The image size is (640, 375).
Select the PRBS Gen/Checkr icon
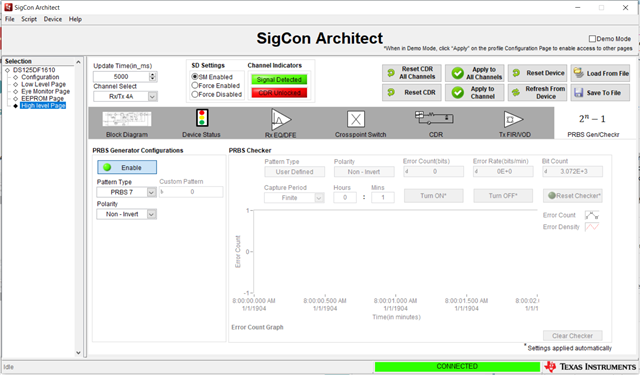point(592,119)
